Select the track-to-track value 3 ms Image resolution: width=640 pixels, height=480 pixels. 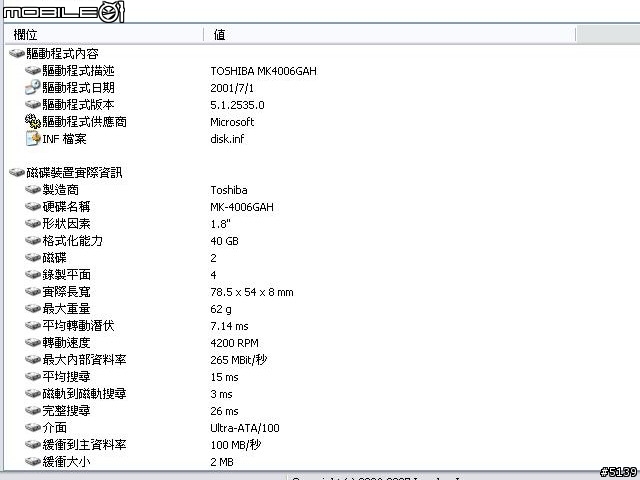click(x=221, y=394)
